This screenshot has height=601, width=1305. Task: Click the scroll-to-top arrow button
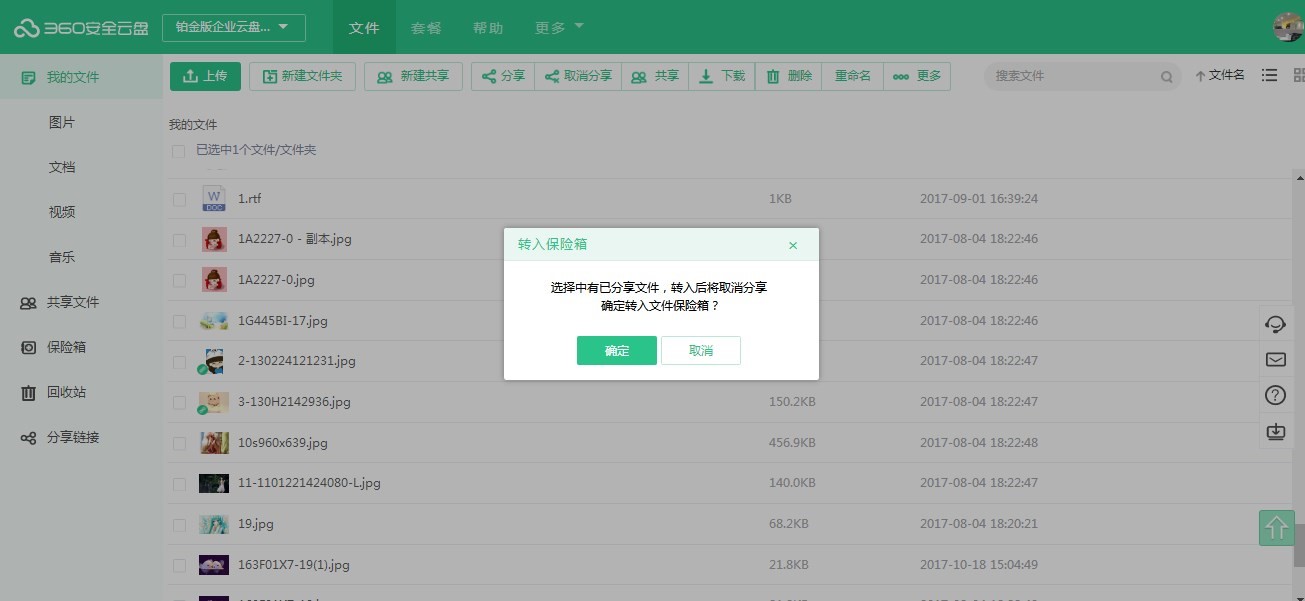pos(1276,528)
